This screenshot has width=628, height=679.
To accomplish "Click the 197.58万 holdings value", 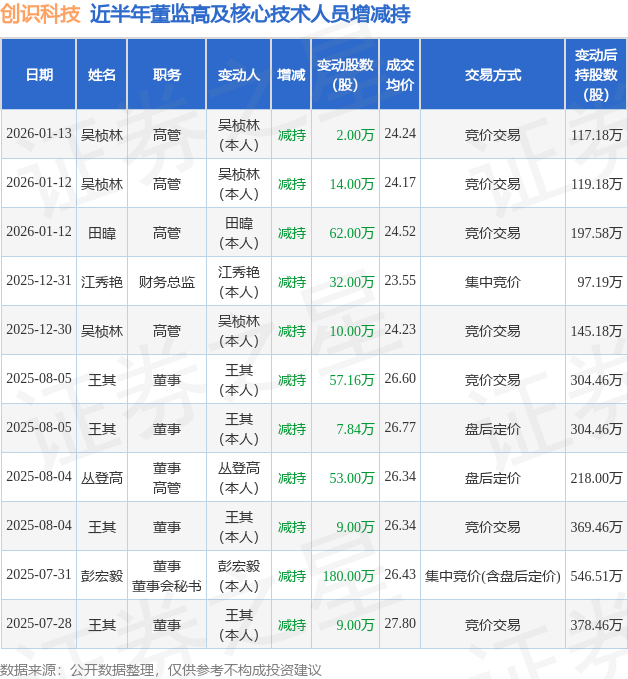I will click(596, 233).
